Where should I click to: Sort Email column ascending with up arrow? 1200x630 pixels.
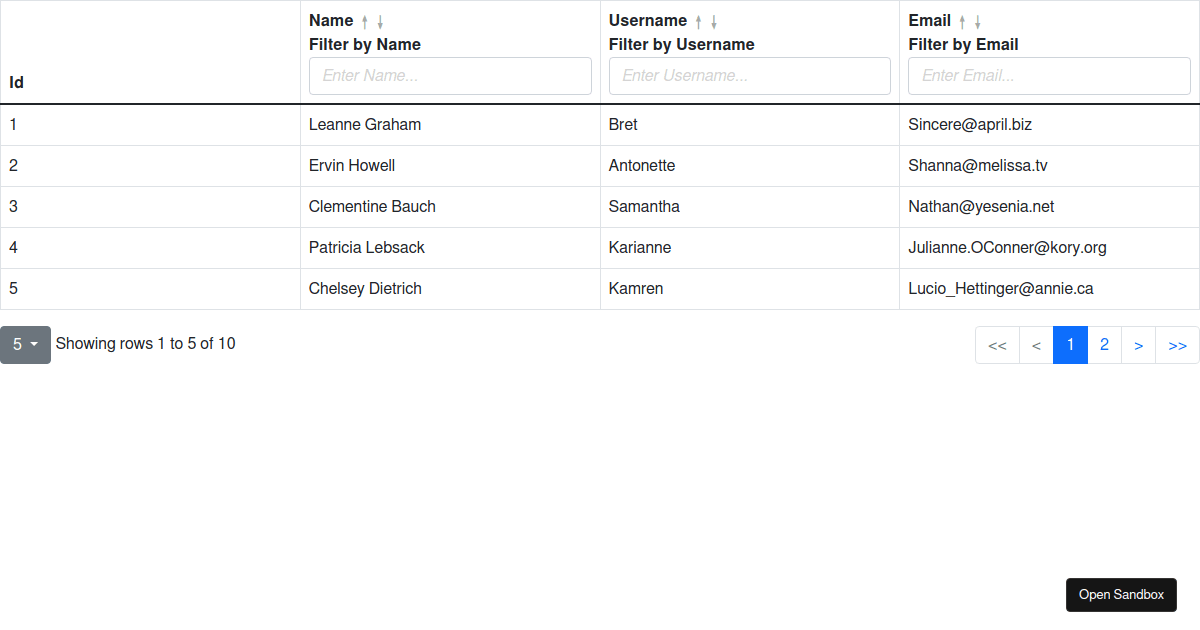pos(963,22)
